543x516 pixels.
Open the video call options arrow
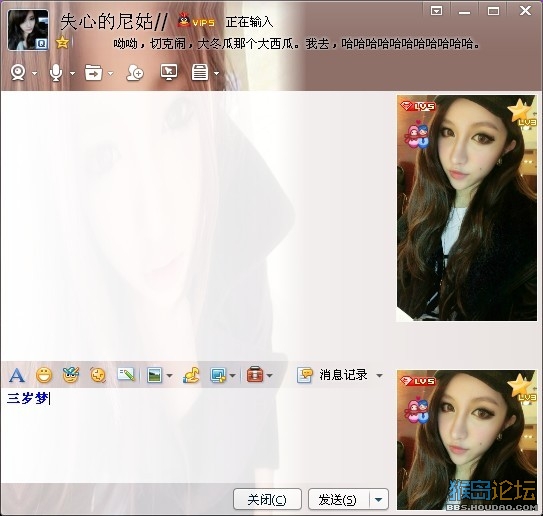pos(35,73)
